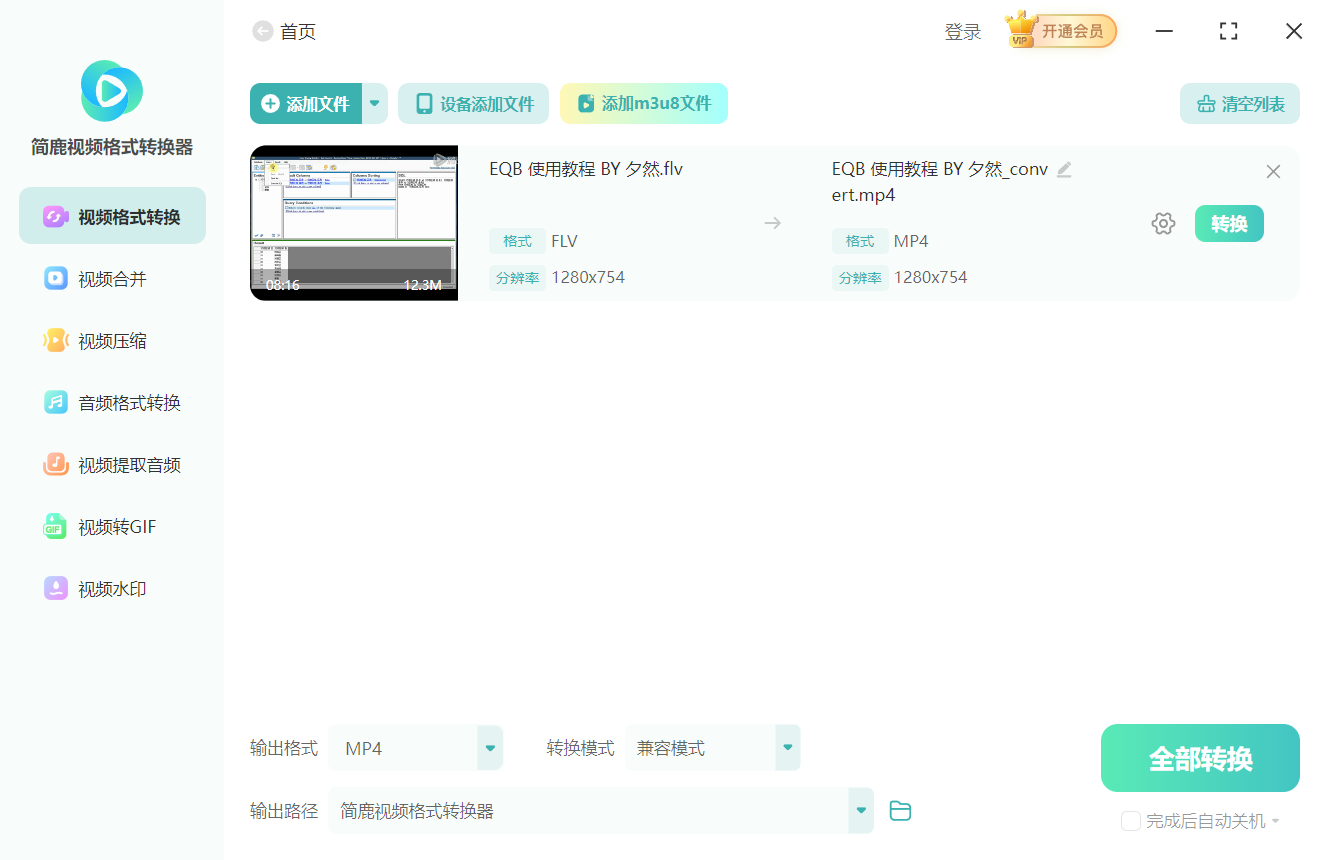Click output filename ending in ert.mp4

coord(940,182)
